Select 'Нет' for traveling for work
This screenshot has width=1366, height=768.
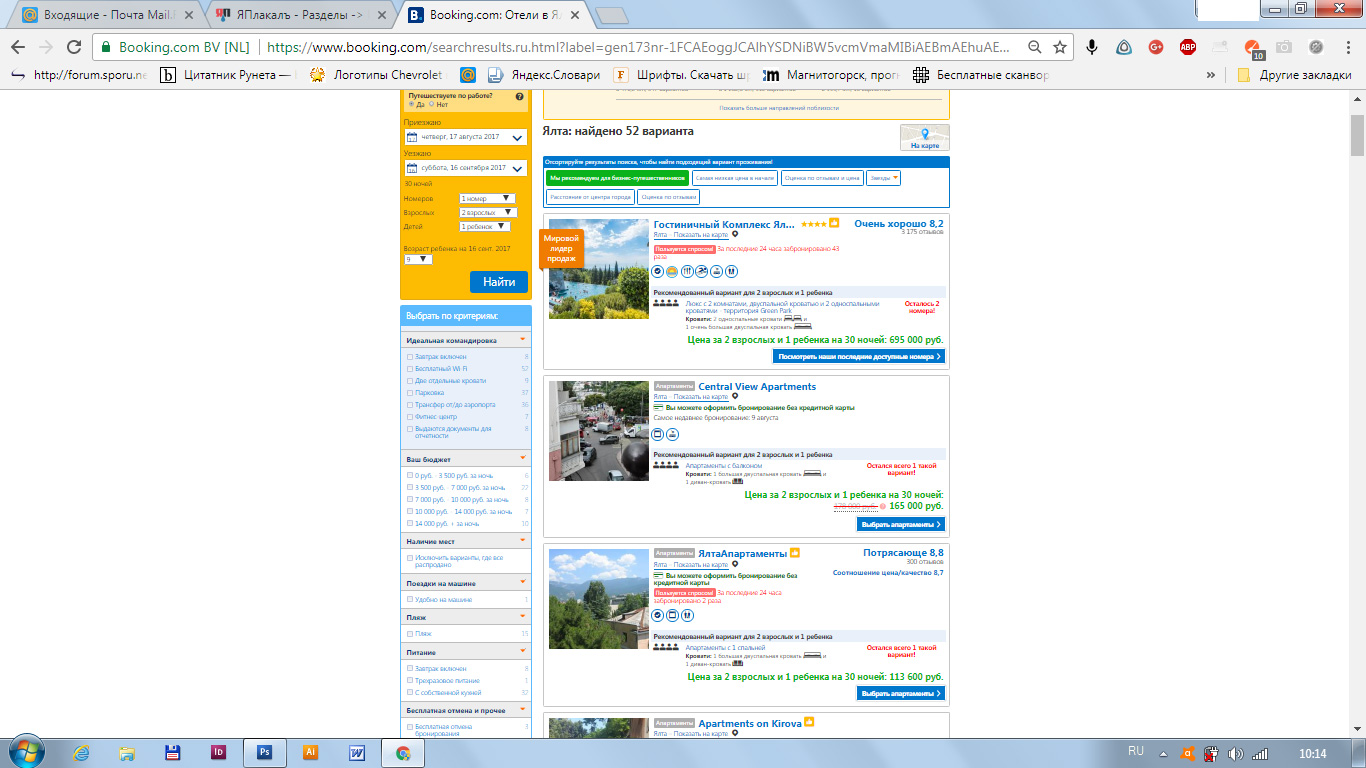[432, 104]
